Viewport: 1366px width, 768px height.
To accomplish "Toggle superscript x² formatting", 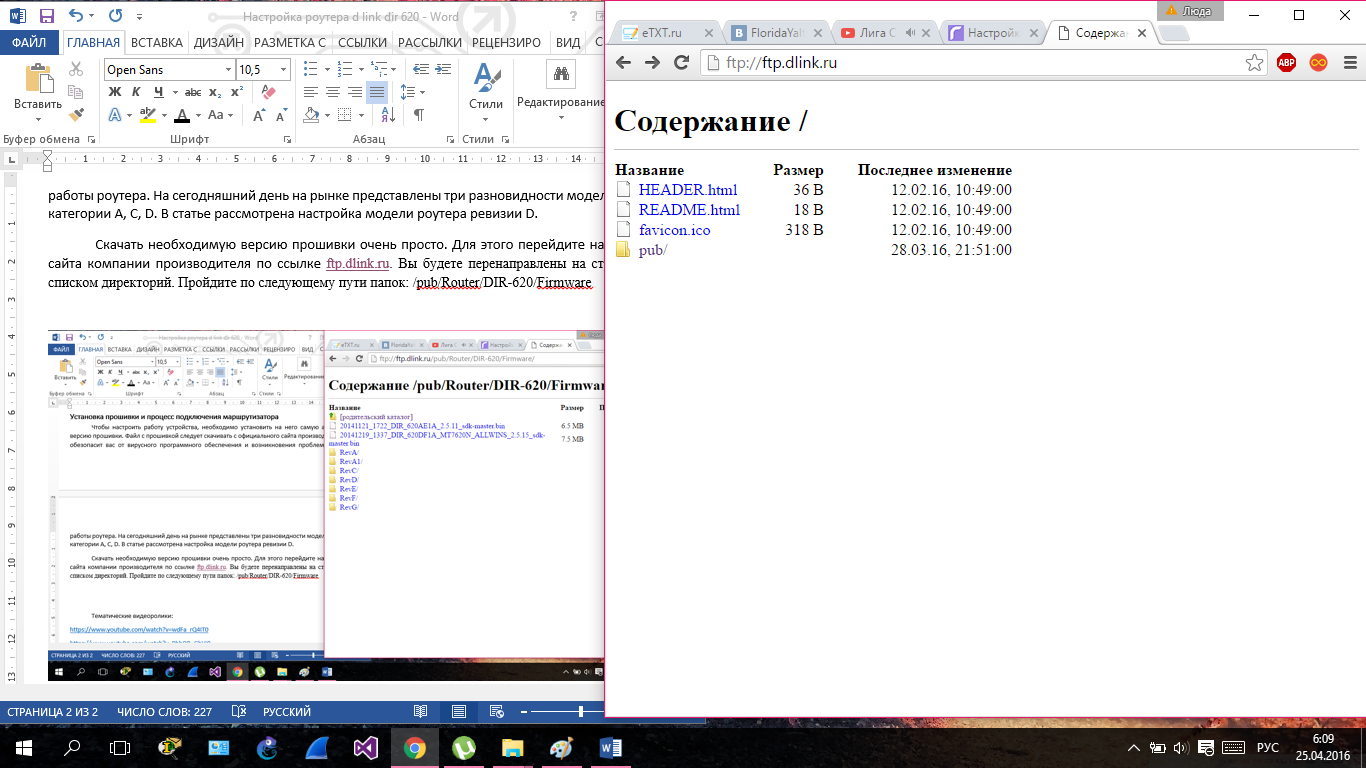I will 237,92.
